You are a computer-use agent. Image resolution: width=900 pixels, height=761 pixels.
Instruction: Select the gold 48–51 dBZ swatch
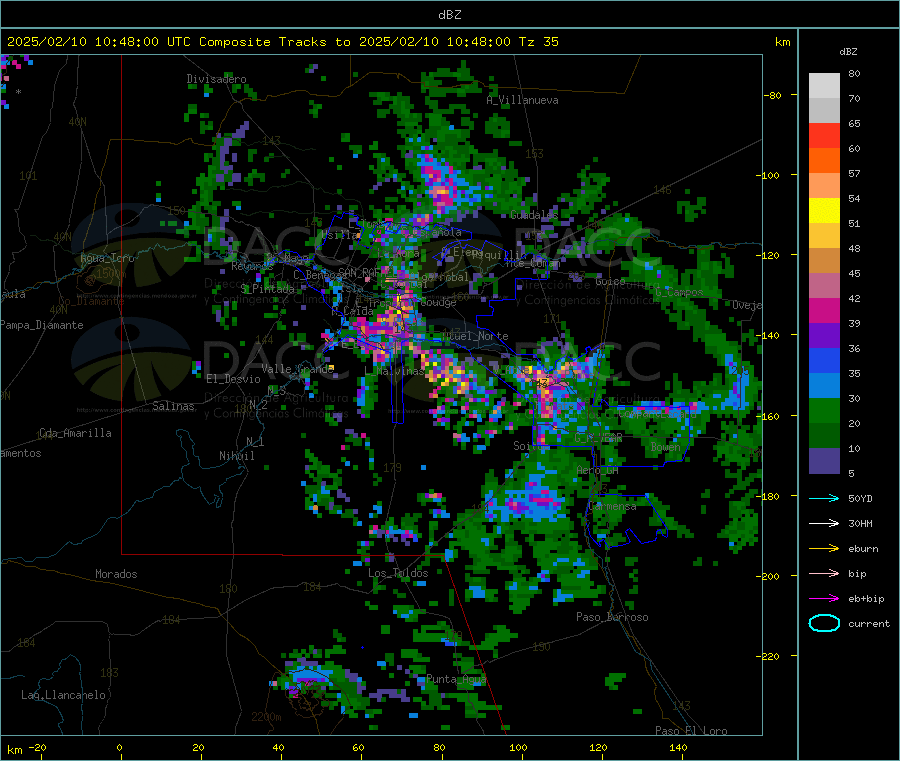pyautogui.click(x=824, y=235)
